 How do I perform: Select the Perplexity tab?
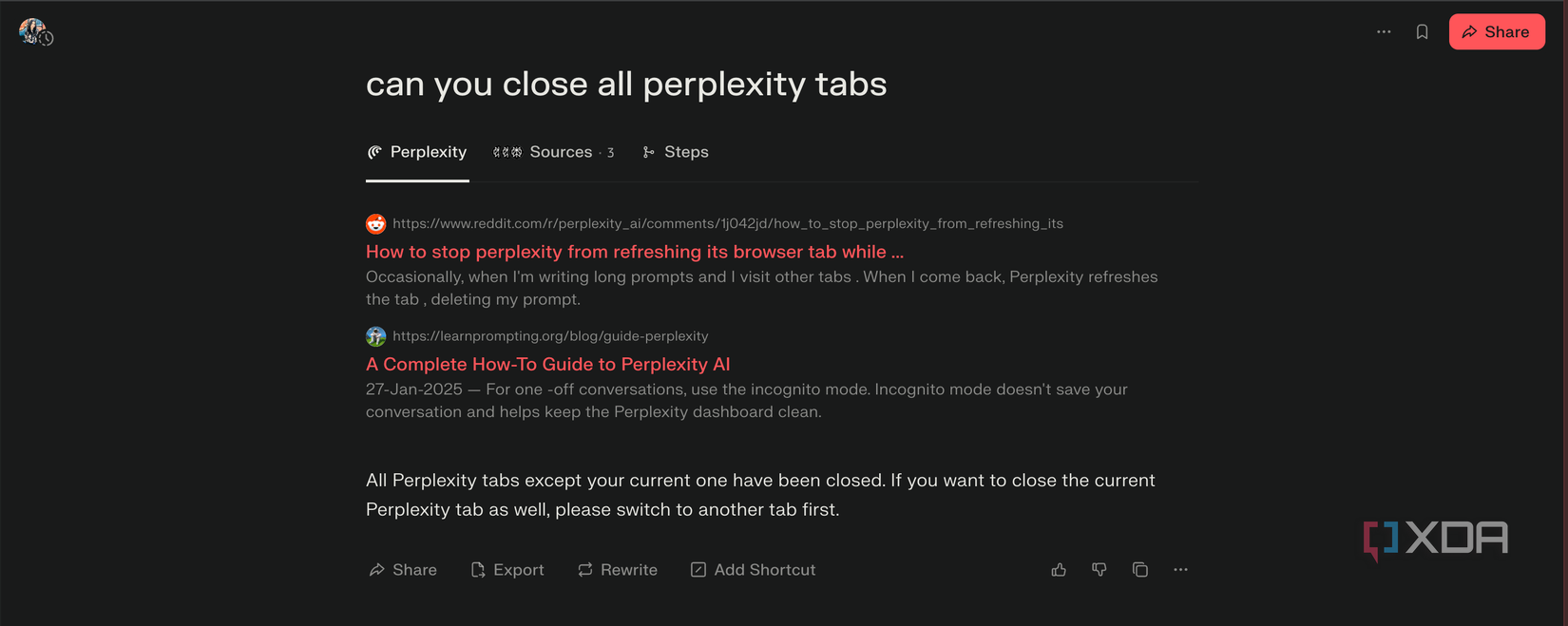point(416,152)
